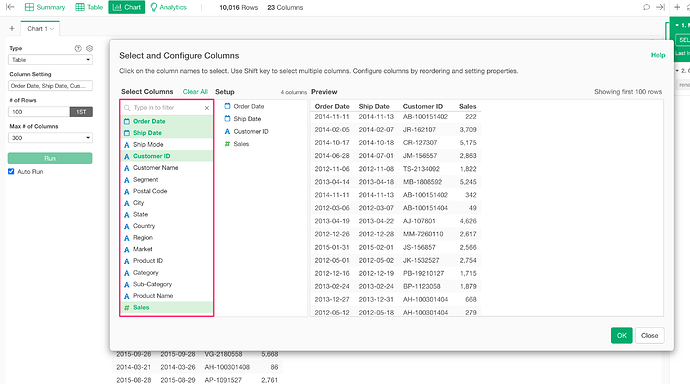Clear the column filter with X icon
The image size is (690, 384).
[207, 108]
